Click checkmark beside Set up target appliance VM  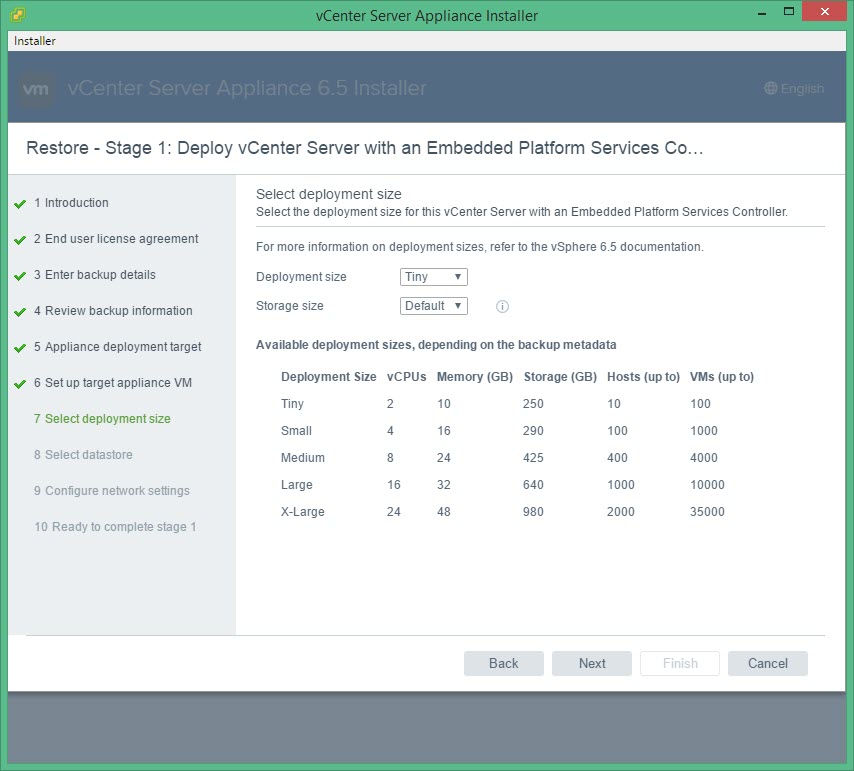pyautogui.click(x=20, y=384)
